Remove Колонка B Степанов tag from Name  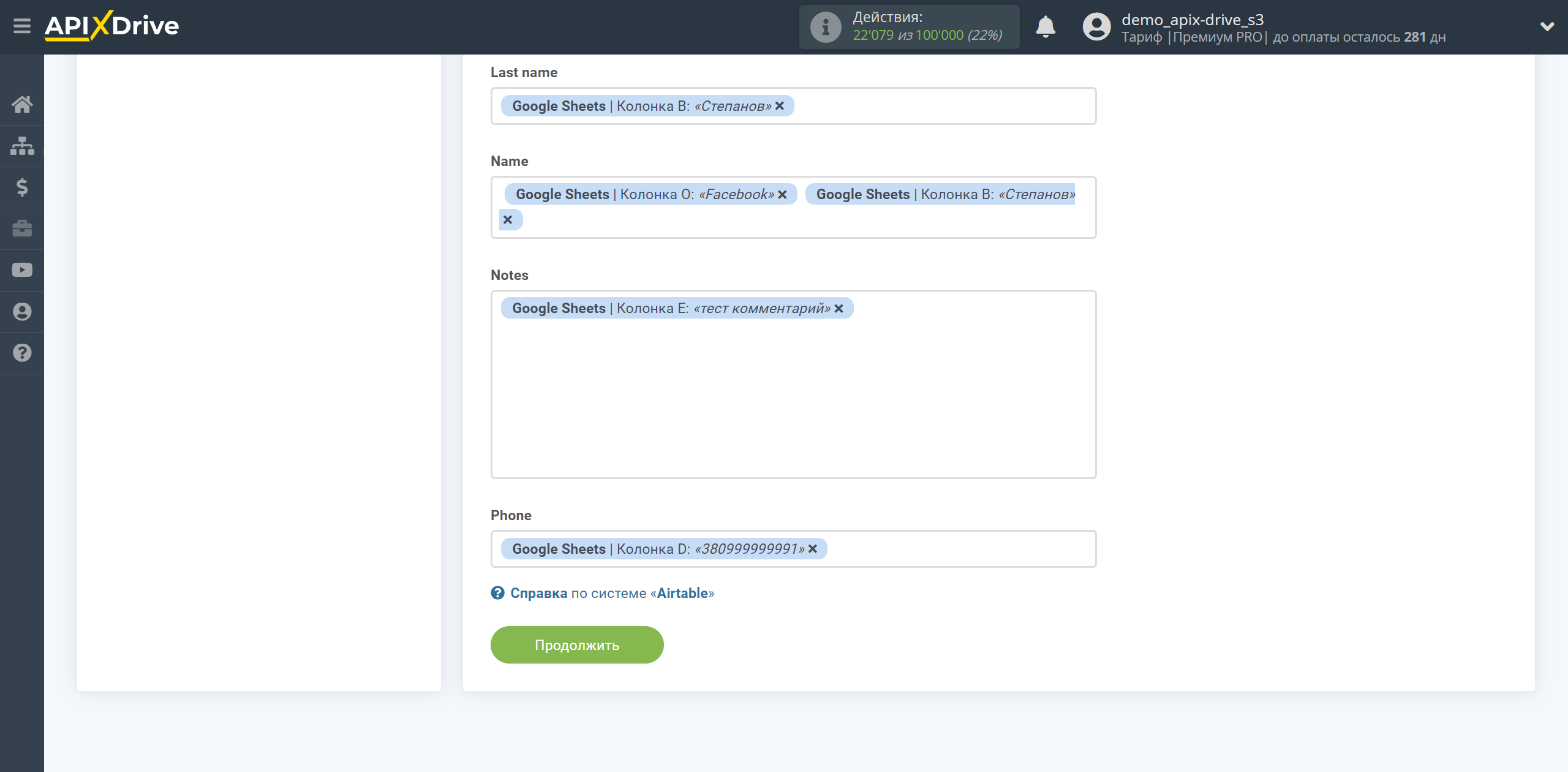pos(508,219)
